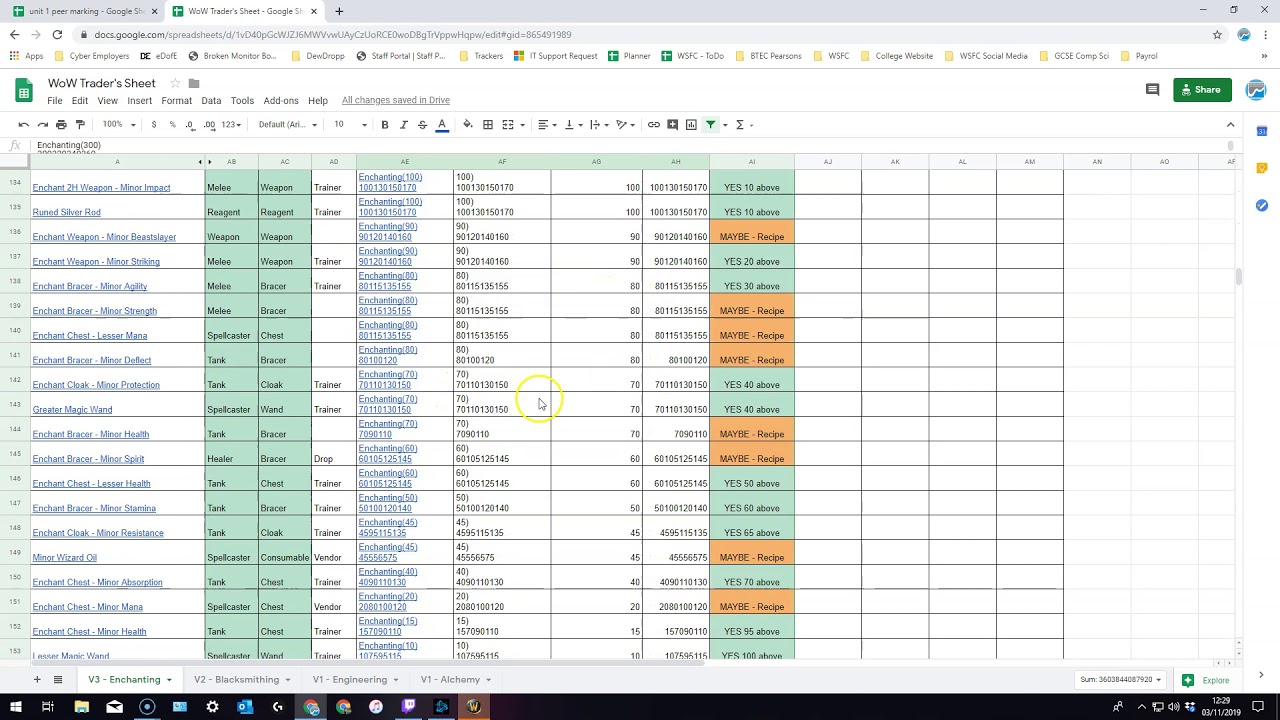
Task: Open the borders menu
Action: pos(488,125)
